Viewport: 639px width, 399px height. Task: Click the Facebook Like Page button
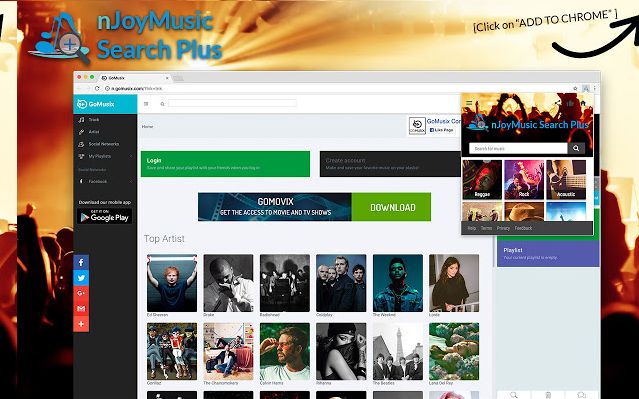pos(441,130)
